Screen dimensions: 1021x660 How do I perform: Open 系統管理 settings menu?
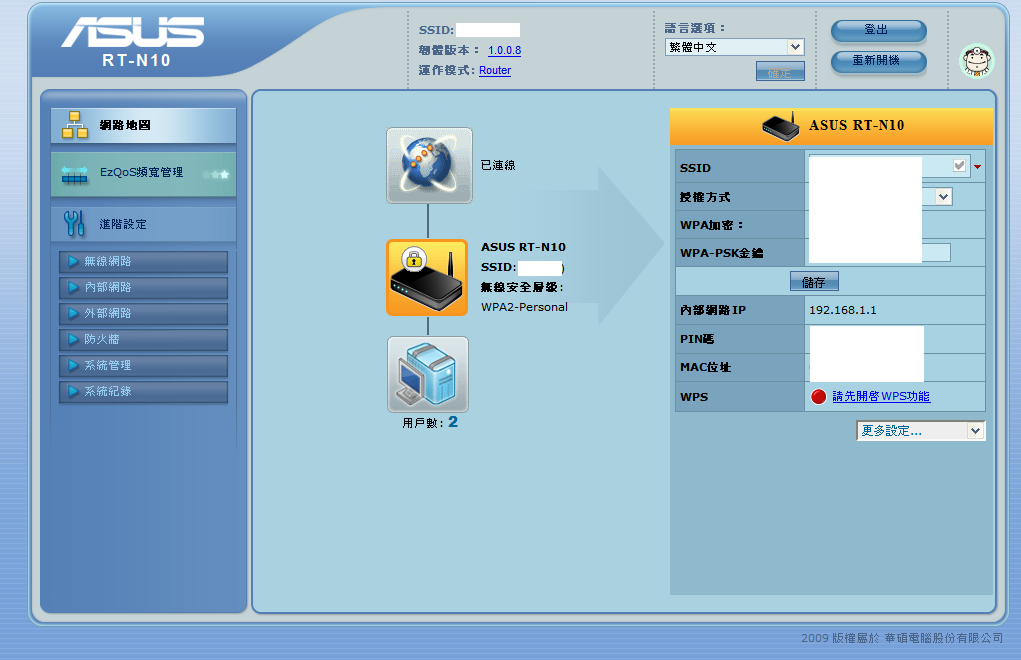click(143, 366)
